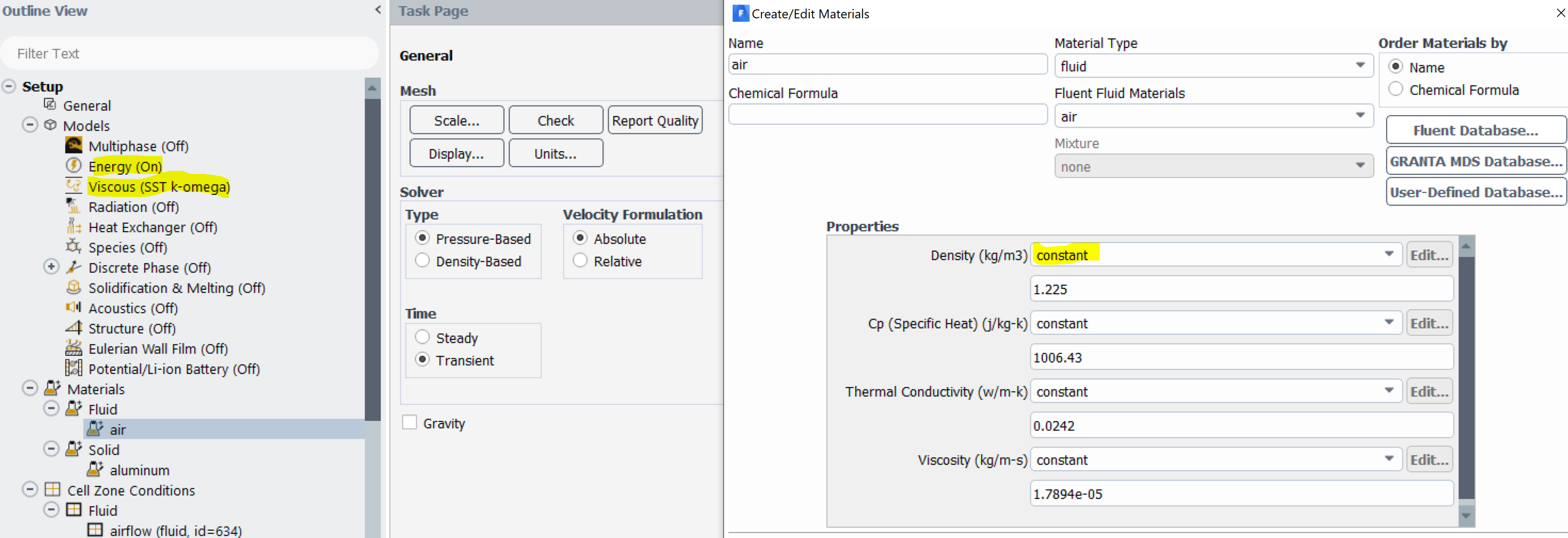Open the Material Type dropdown

(1213, 66)
